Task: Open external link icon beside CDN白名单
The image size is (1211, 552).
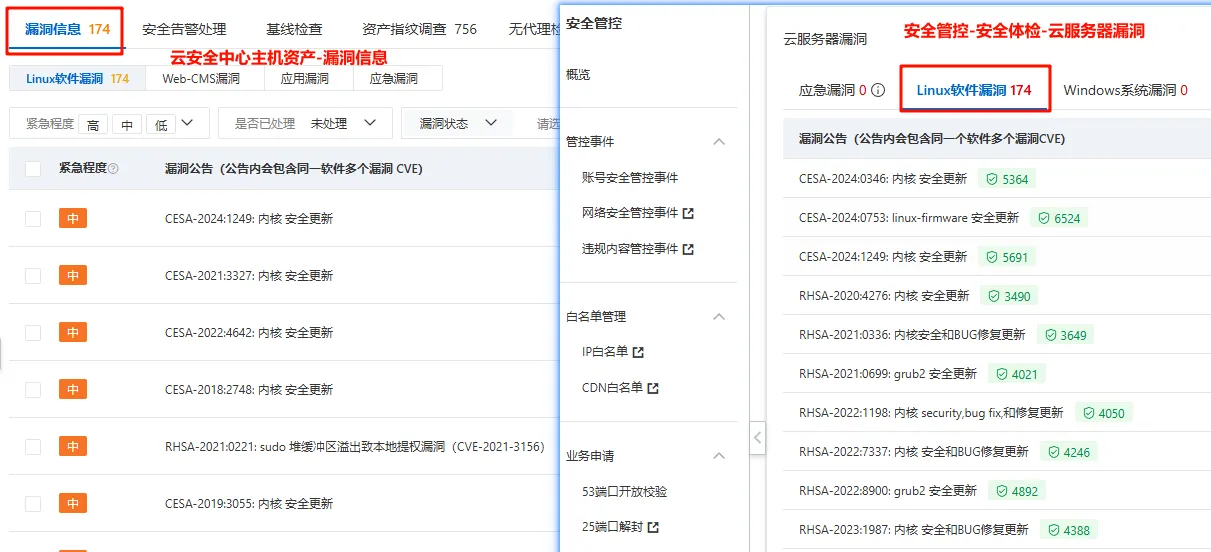Action: [653, 388]
